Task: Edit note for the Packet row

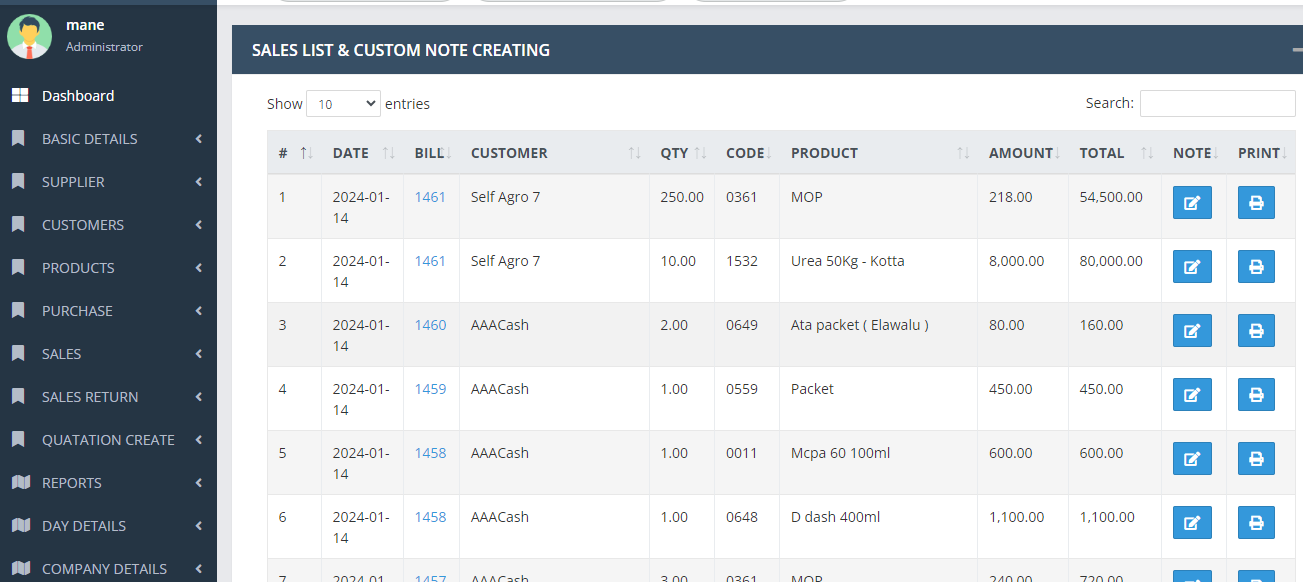Action: (x=1191, y=395)
